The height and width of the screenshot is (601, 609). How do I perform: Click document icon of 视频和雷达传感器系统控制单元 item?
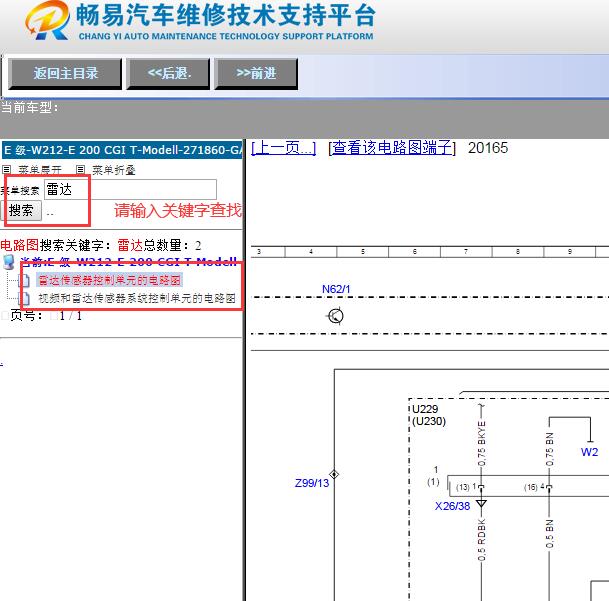click(24, 298)
